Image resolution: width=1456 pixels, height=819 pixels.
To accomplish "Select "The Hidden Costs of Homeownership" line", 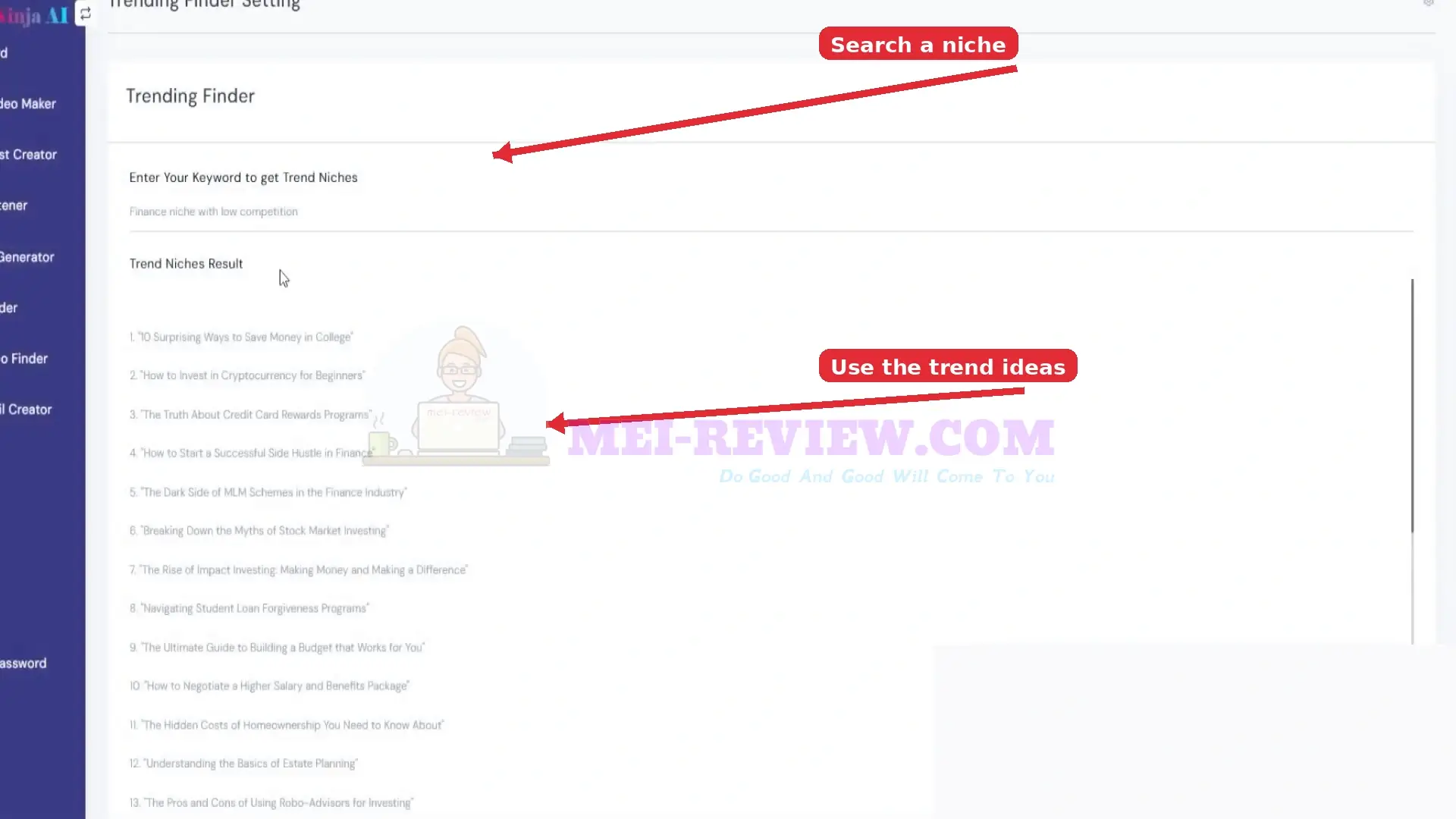I will (287, 726).
